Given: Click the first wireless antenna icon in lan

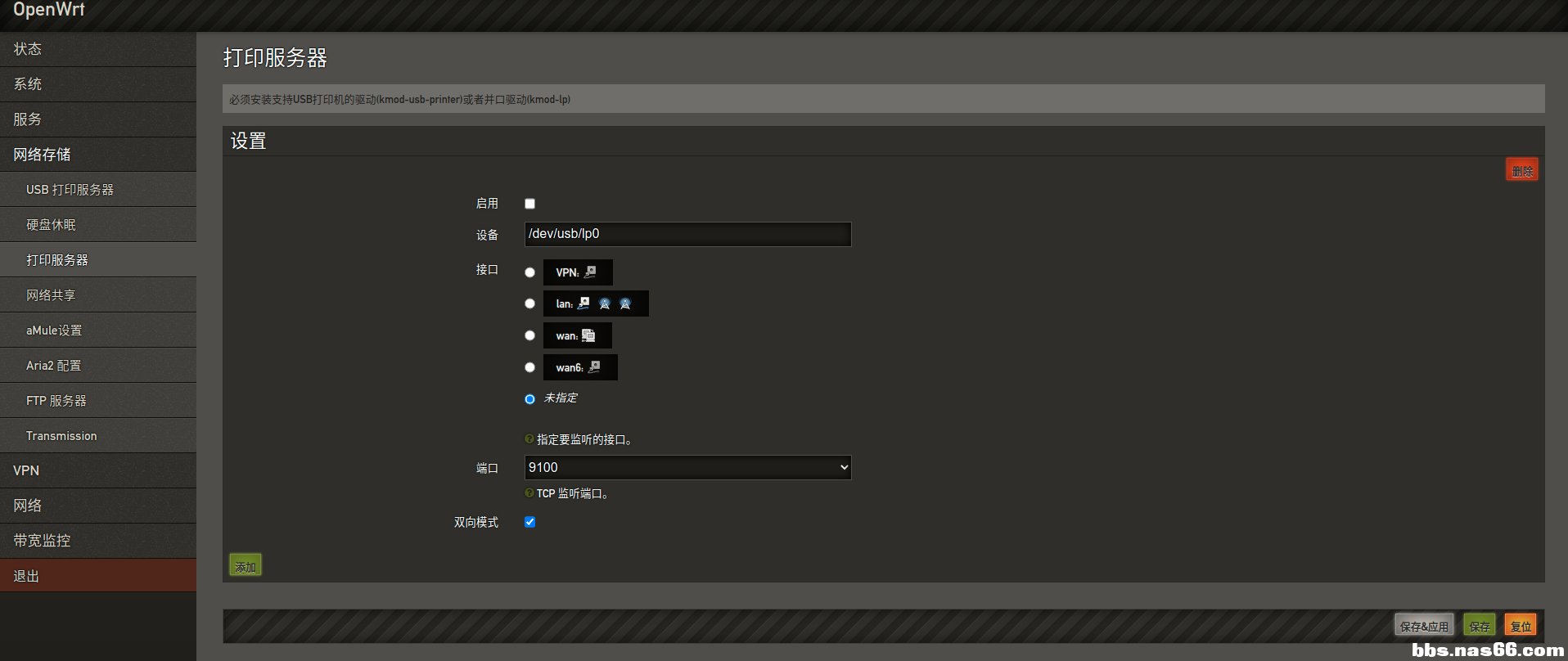Looking at the screenshot, I should pyautogui.click(x=605, y=304).
